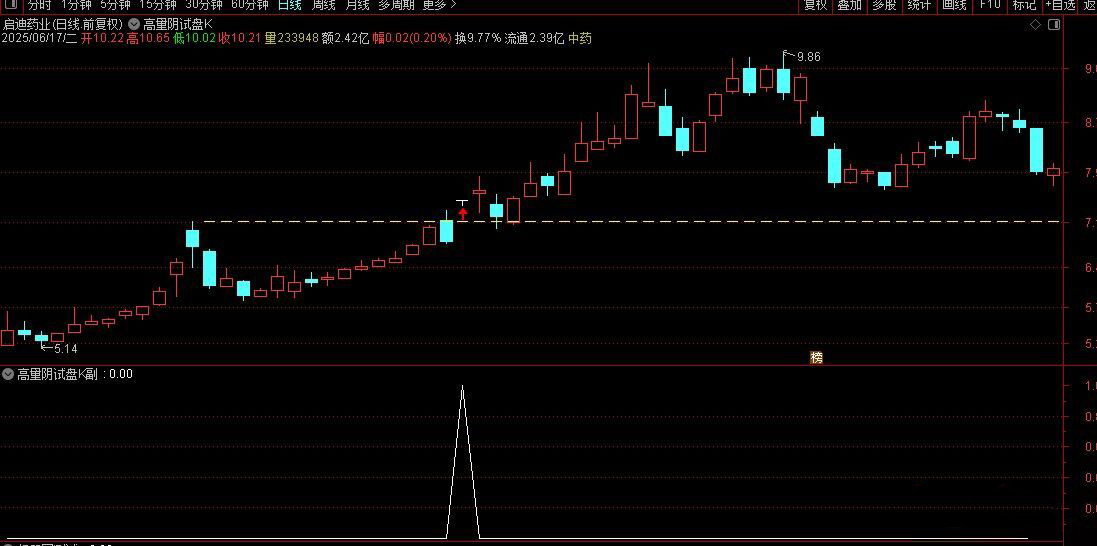Click the change value 幅0.02(0.20%)
1097x546 pixels.
pyautogui.click(x=411, y=38)
